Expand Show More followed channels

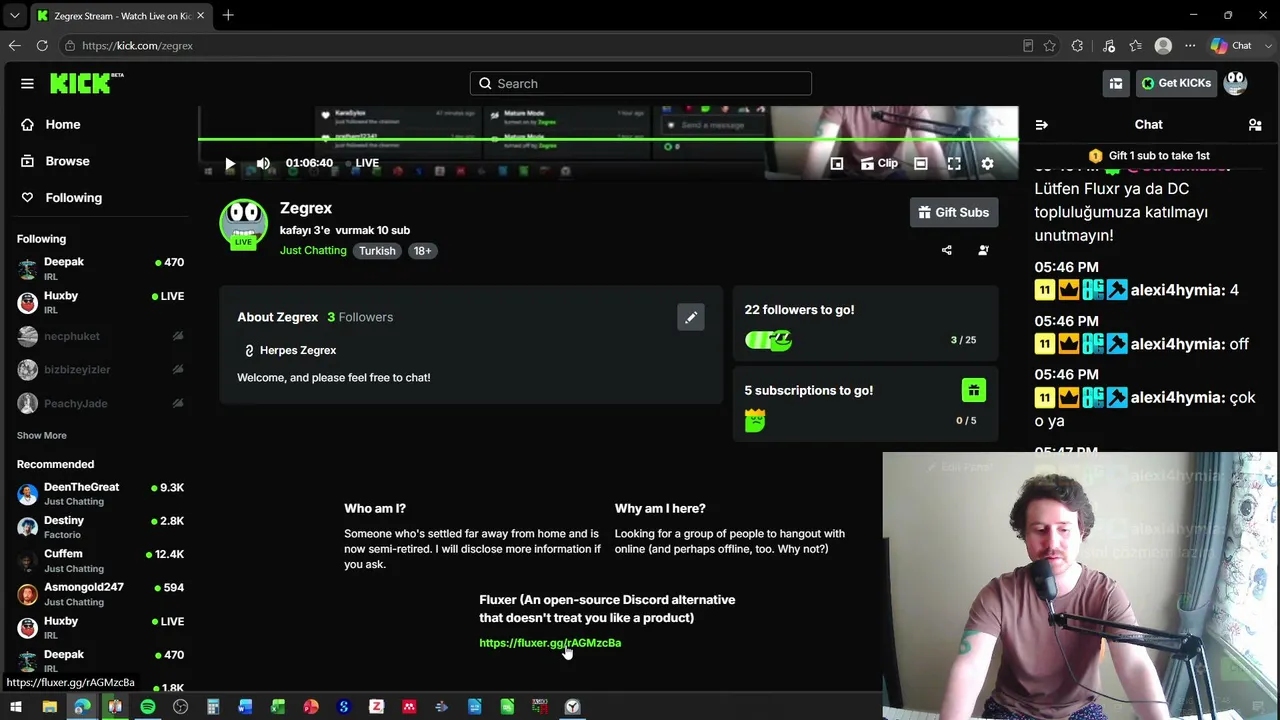pos(42,436)
